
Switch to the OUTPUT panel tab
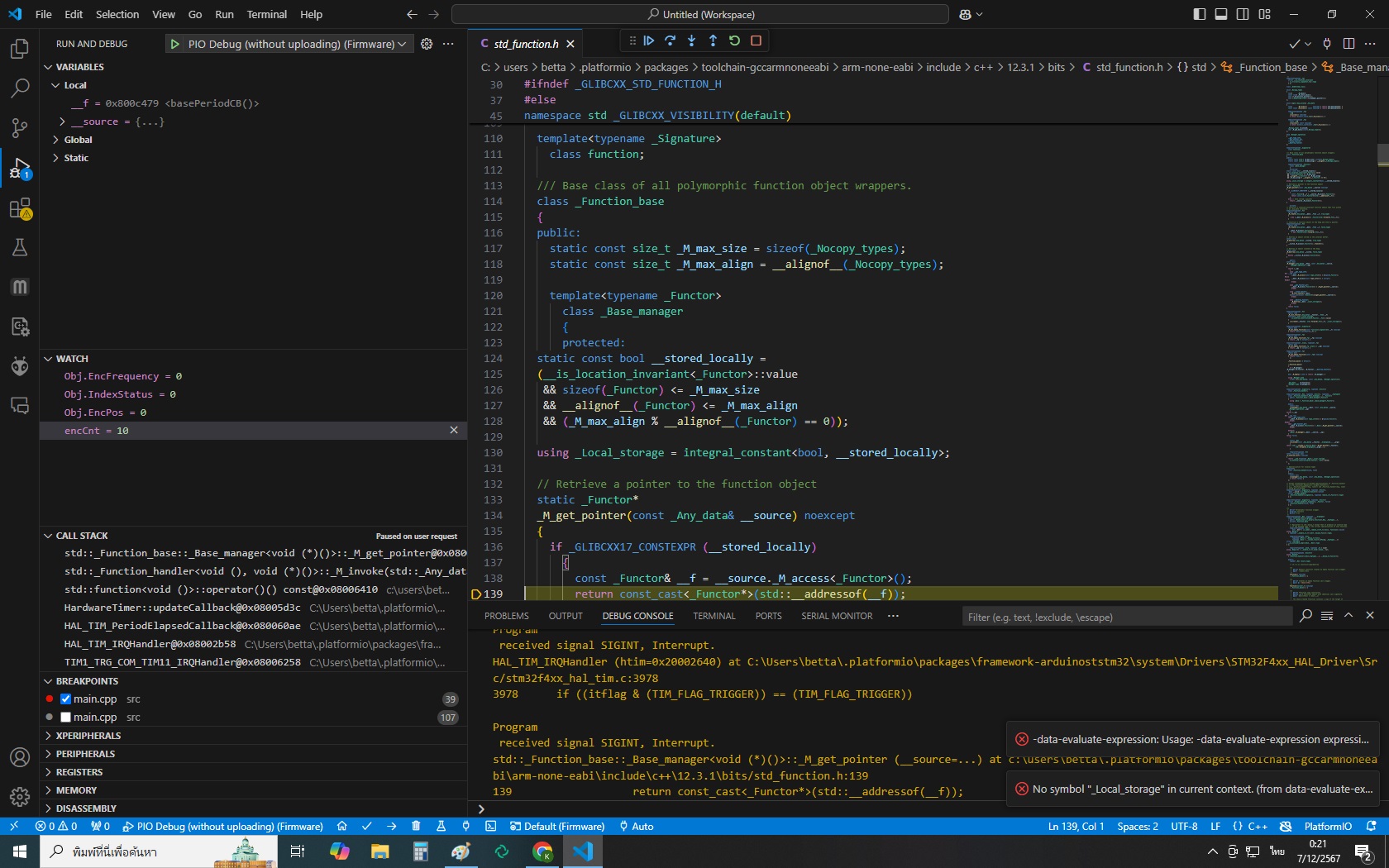coord(566,616)
